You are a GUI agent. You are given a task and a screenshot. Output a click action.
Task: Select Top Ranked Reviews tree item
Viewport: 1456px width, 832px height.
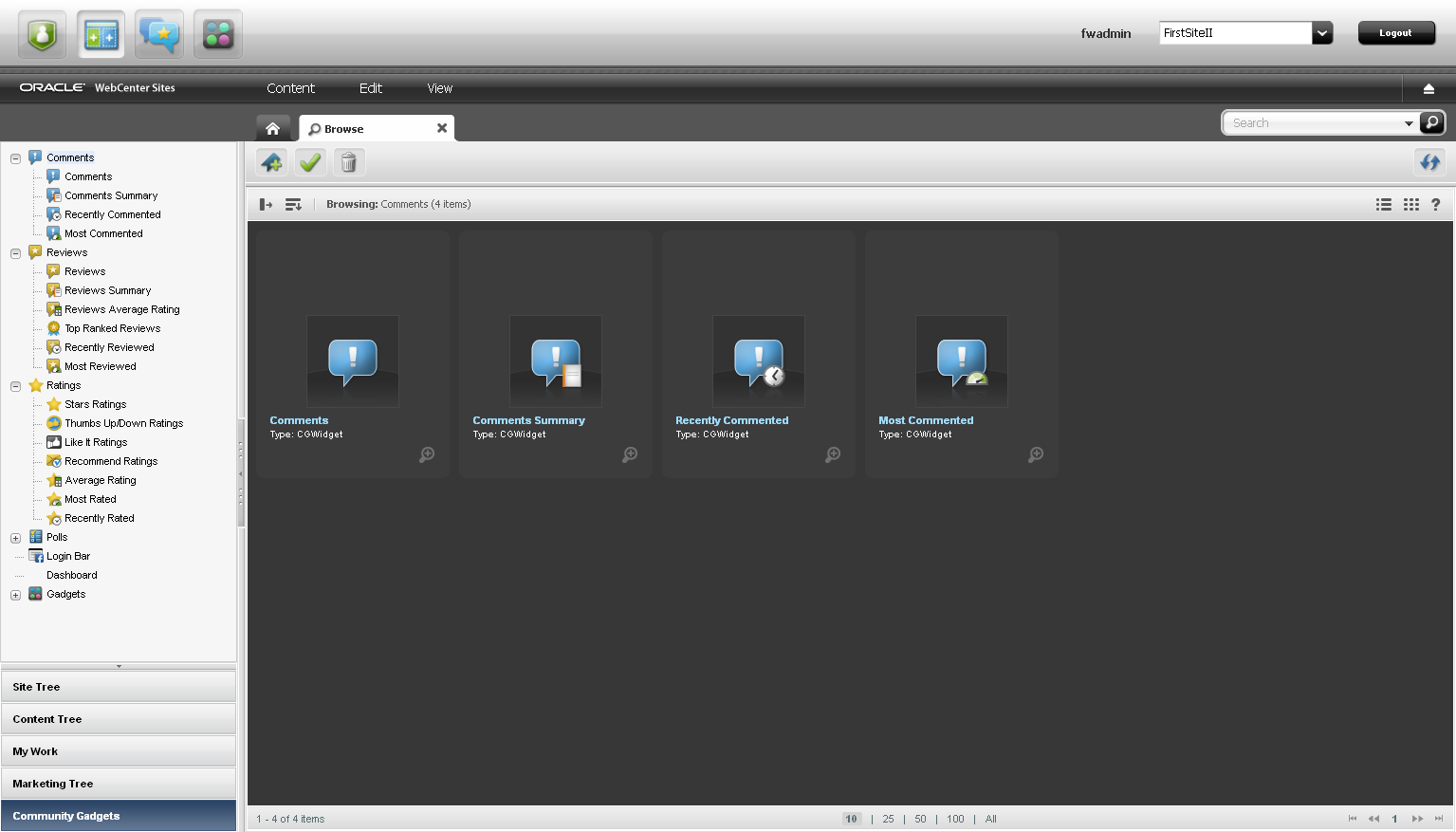(x=112, y=328)
